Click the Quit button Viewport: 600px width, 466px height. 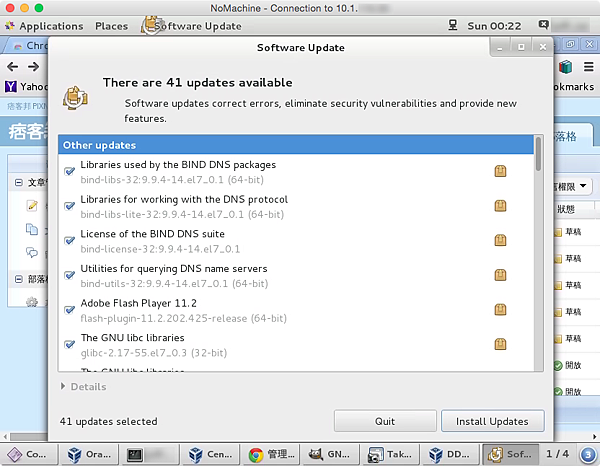pyautogui.click(x=385, y=421)
